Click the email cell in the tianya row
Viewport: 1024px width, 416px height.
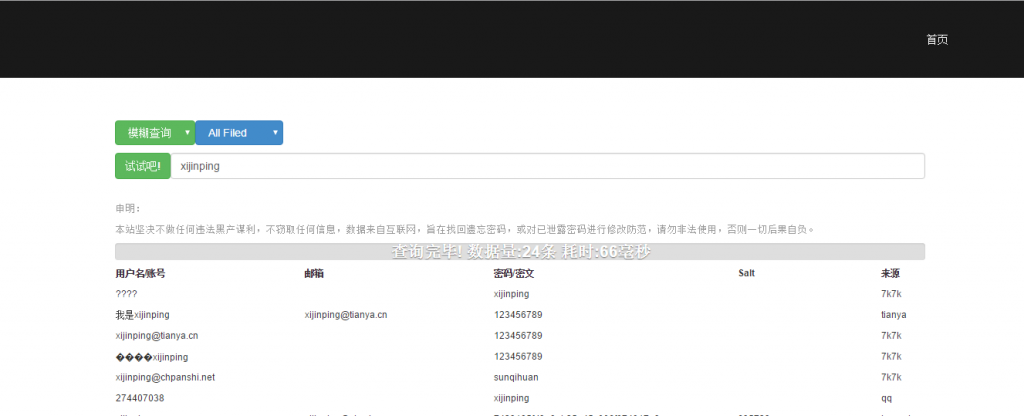tap(345, 315)
